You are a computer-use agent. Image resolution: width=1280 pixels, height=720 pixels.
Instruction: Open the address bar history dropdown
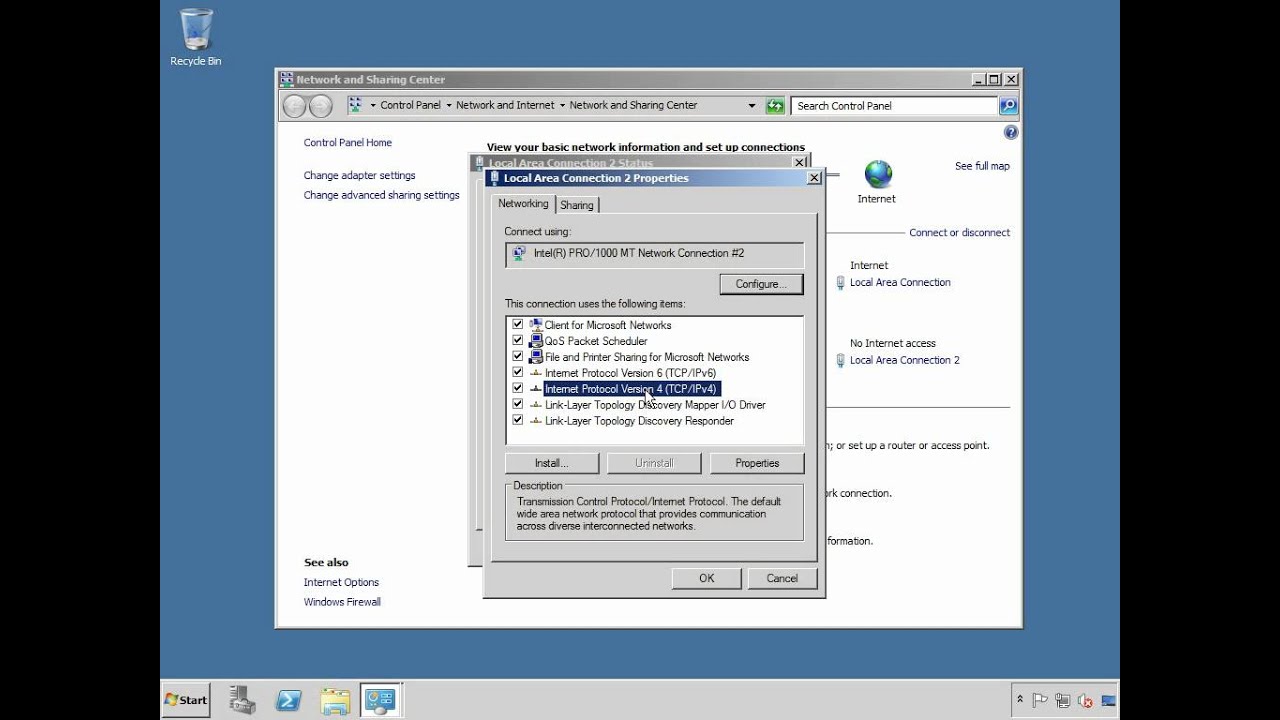752,105
